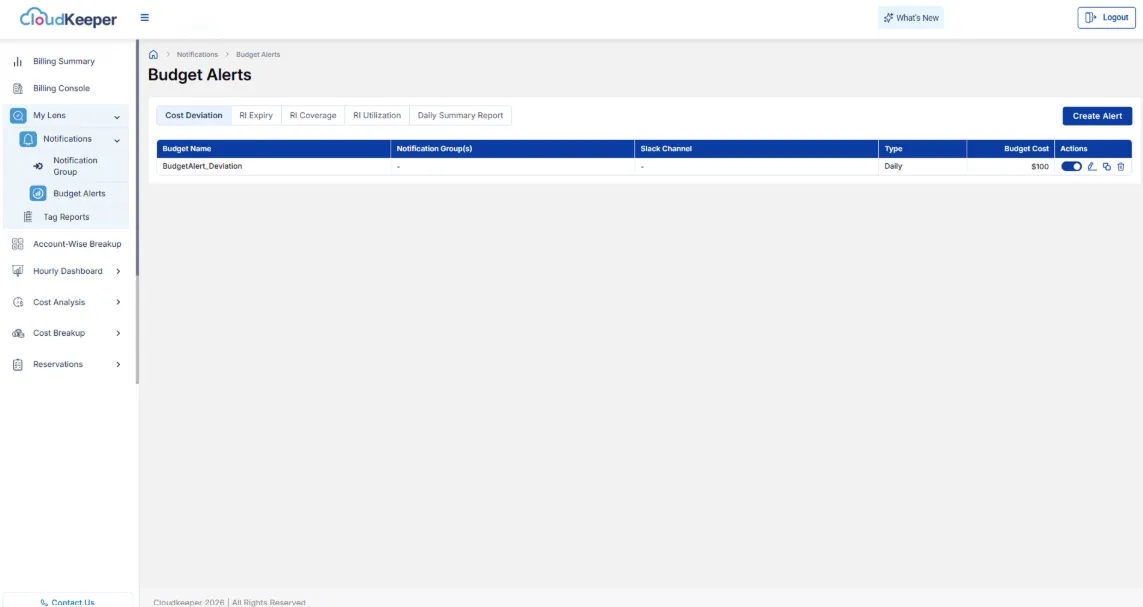Duplicate BudgetAlert_Deviation using the copy icon
Image resolution: width=1143 pixels, height=607 pixels.
click(x=1106, y=166)
